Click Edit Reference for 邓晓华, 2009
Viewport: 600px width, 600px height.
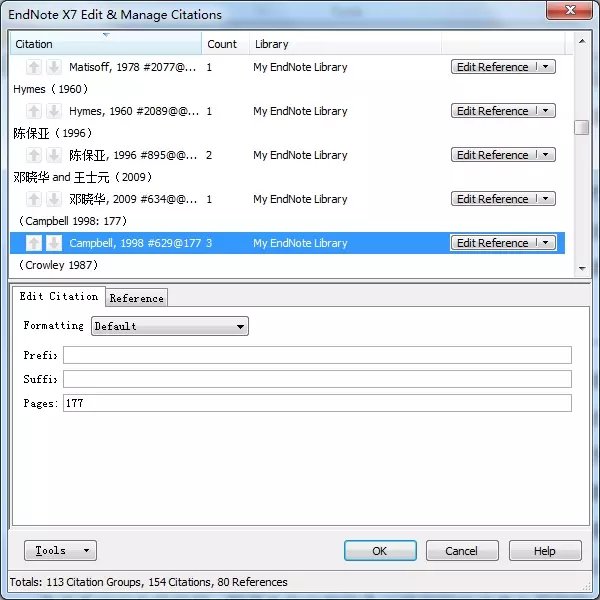(x=494, y=199)
